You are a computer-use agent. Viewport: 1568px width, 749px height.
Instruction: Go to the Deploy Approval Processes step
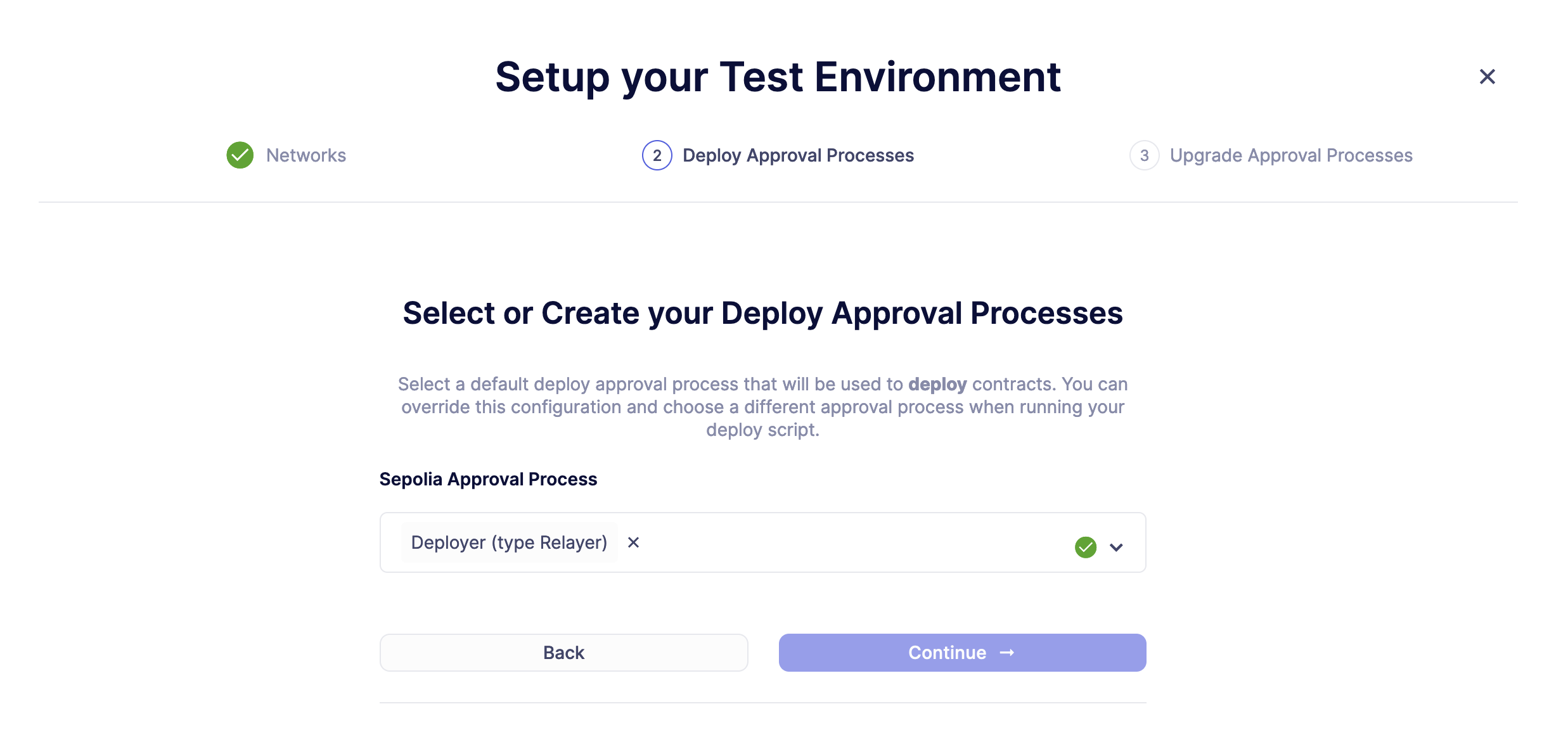click(798, 155)
